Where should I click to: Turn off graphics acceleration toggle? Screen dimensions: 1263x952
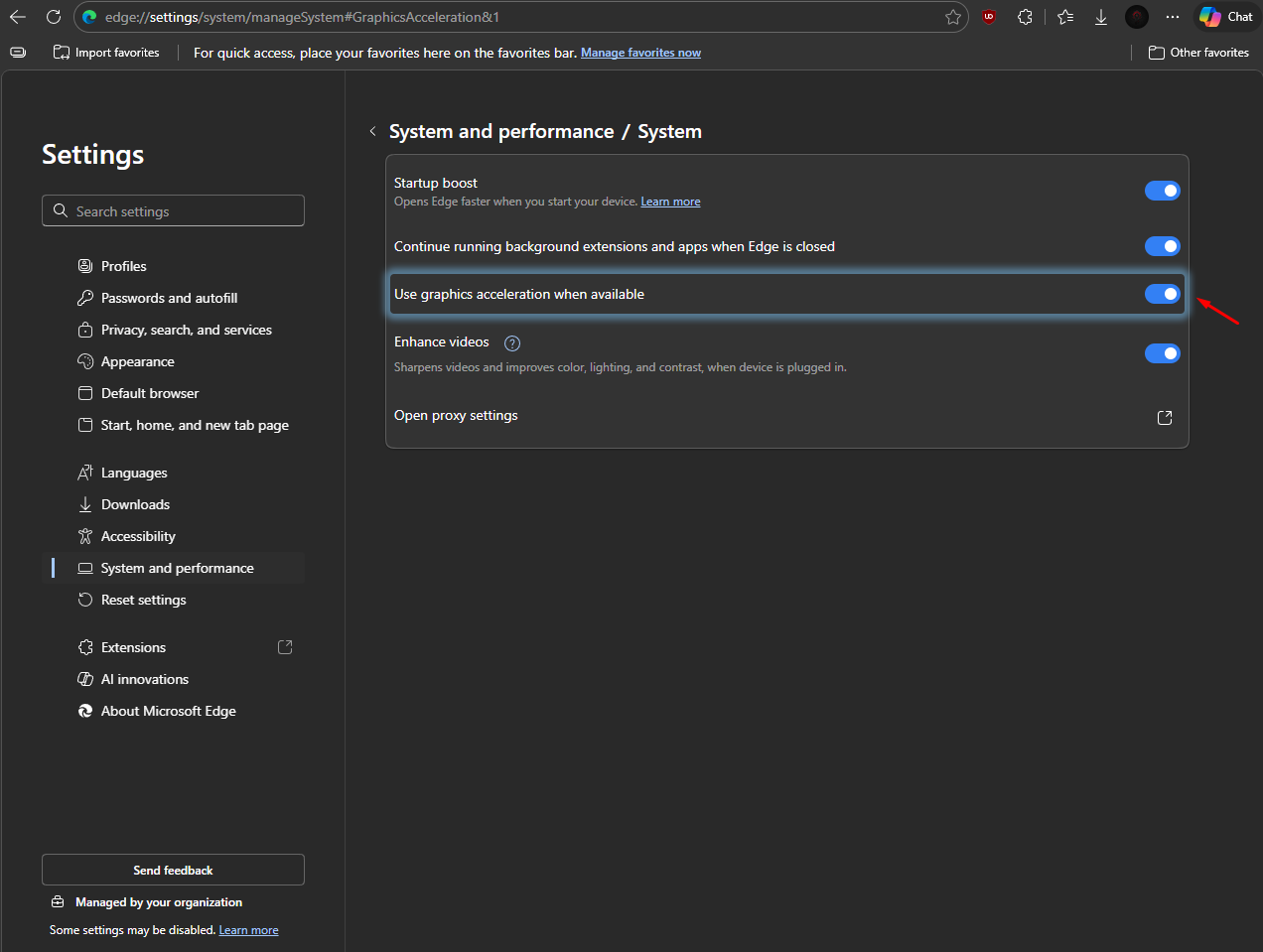[x=1162, y=294]
